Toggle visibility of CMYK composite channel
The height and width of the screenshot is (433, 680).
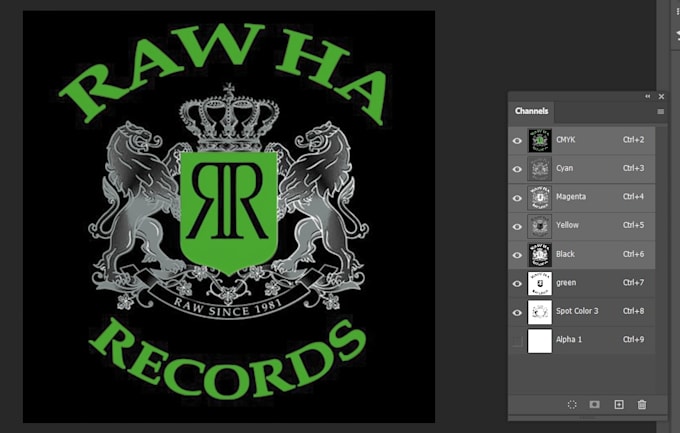517,141
